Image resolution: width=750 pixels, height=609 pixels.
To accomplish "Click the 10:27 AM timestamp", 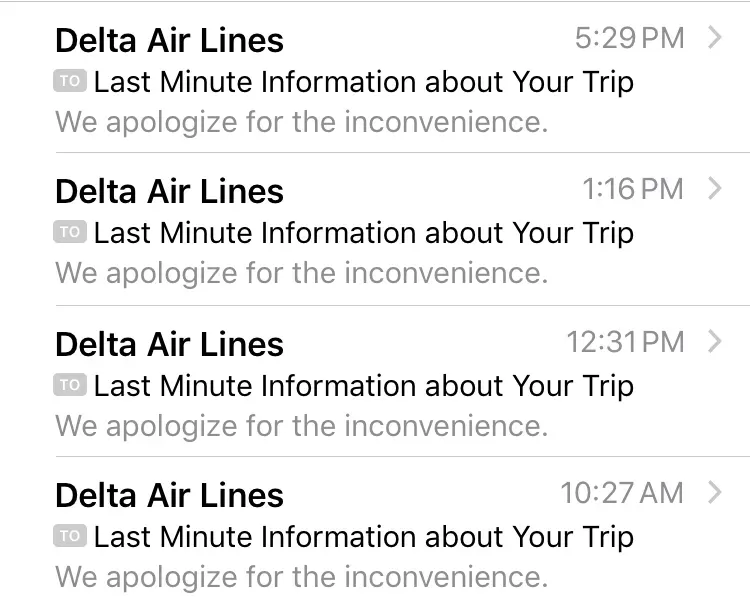I will pos(621,492).
